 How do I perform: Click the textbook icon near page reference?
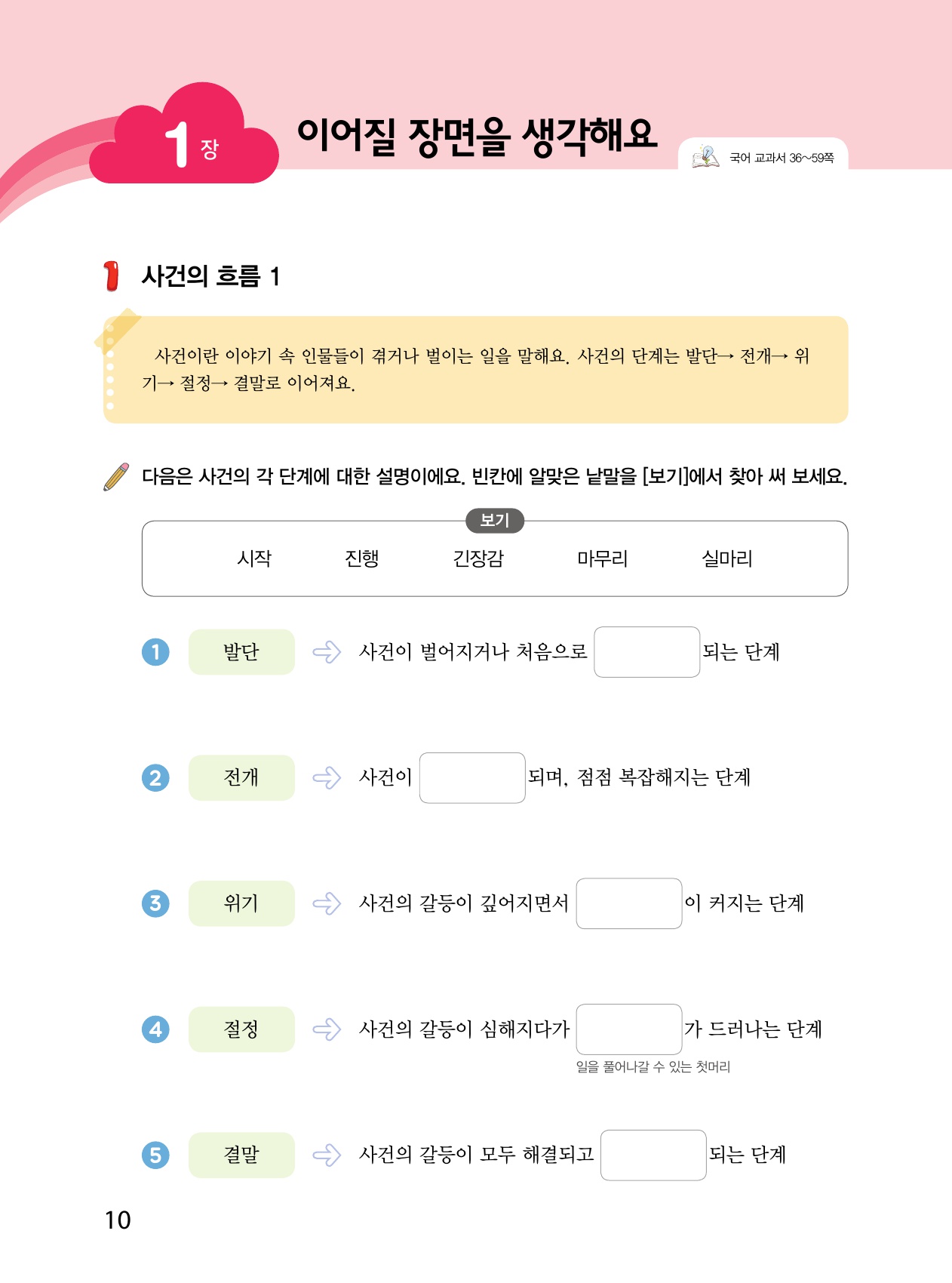pos(705,157)
